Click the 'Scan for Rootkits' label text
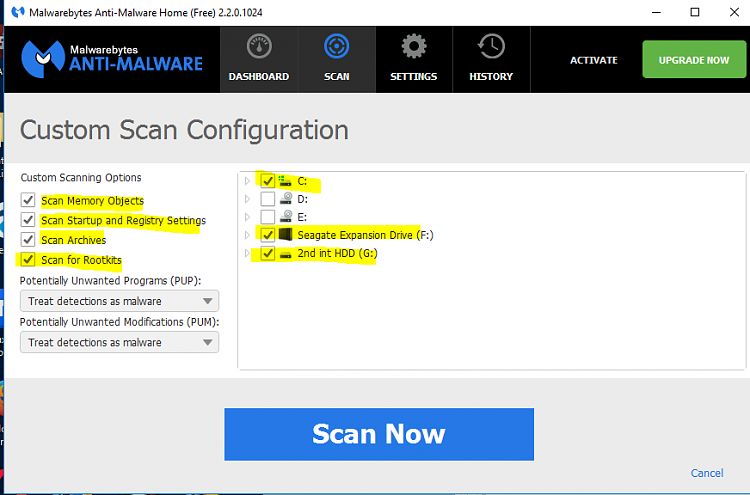The image size is (750, 495). click(x=81, y=260)
